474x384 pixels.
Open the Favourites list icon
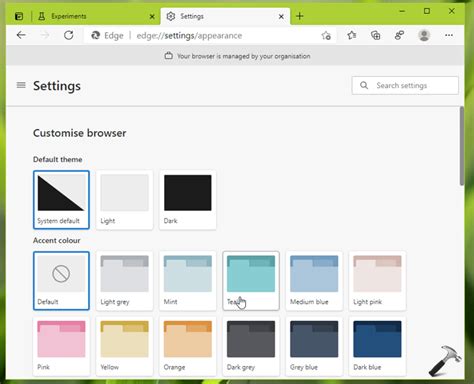(351, 35)
